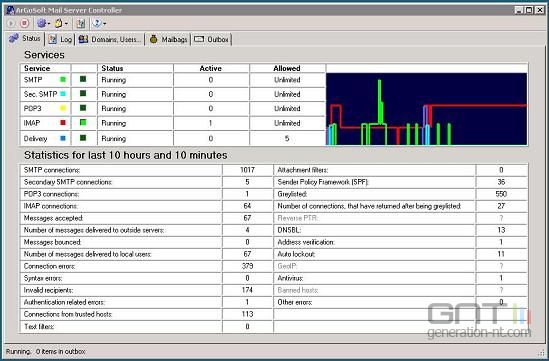
Task: Open the Mailbags tab
Action: 168,39
